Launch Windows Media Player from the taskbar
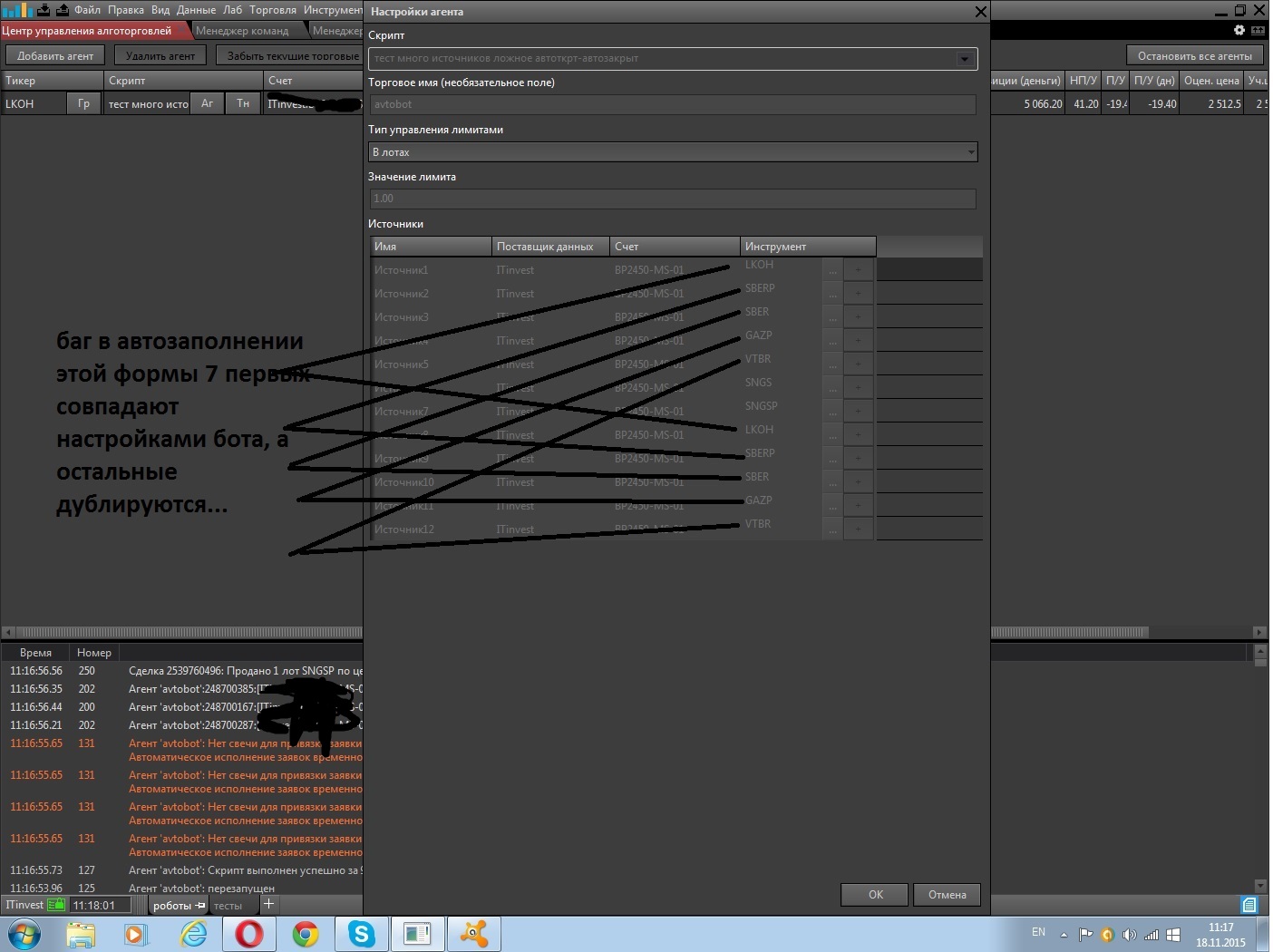 click(135, 934)
